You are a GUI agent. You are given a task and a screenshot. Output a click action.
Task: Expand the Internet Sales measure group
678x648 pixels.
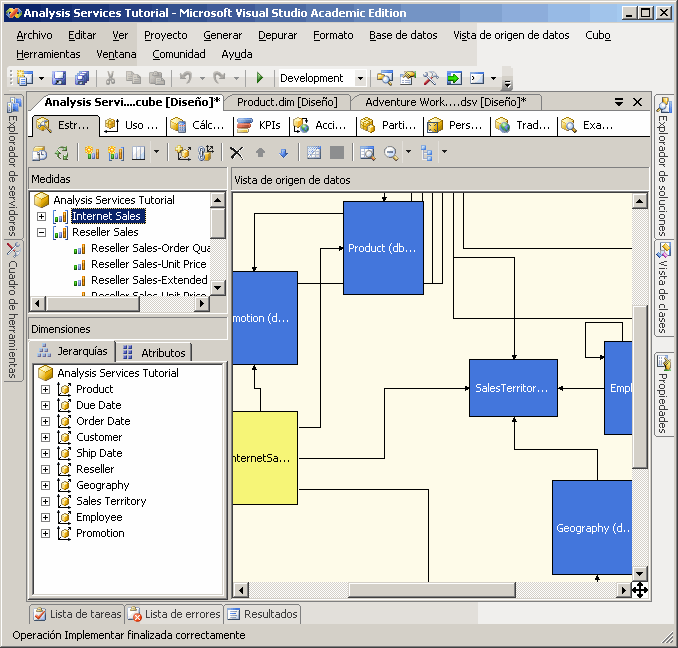(42, 216)
